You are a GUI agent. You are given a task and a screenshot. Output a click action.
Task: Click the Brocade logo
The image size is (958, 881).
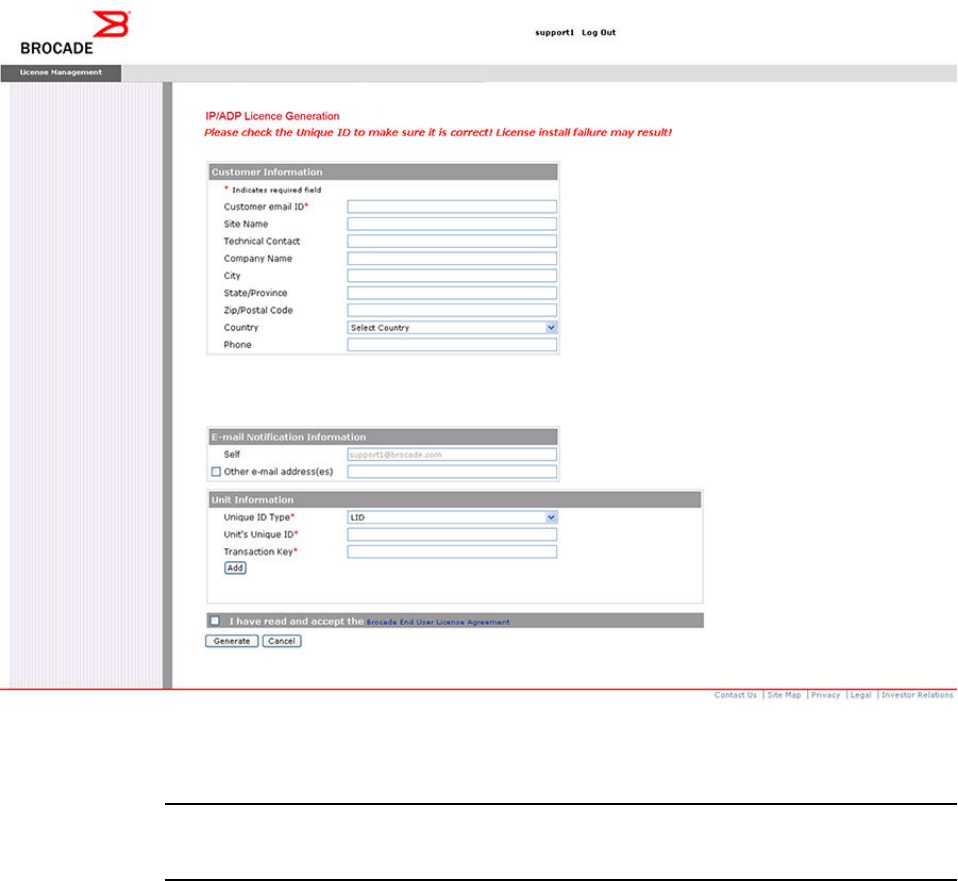[75, 33]
